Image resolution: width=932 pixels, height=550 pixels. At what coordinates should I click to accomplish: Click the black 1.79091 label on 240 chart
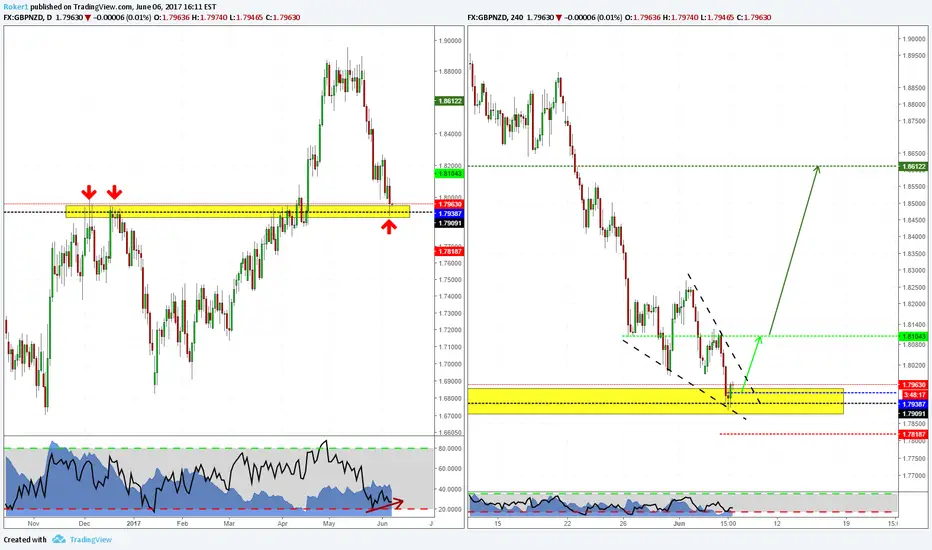tap(914, 414)
